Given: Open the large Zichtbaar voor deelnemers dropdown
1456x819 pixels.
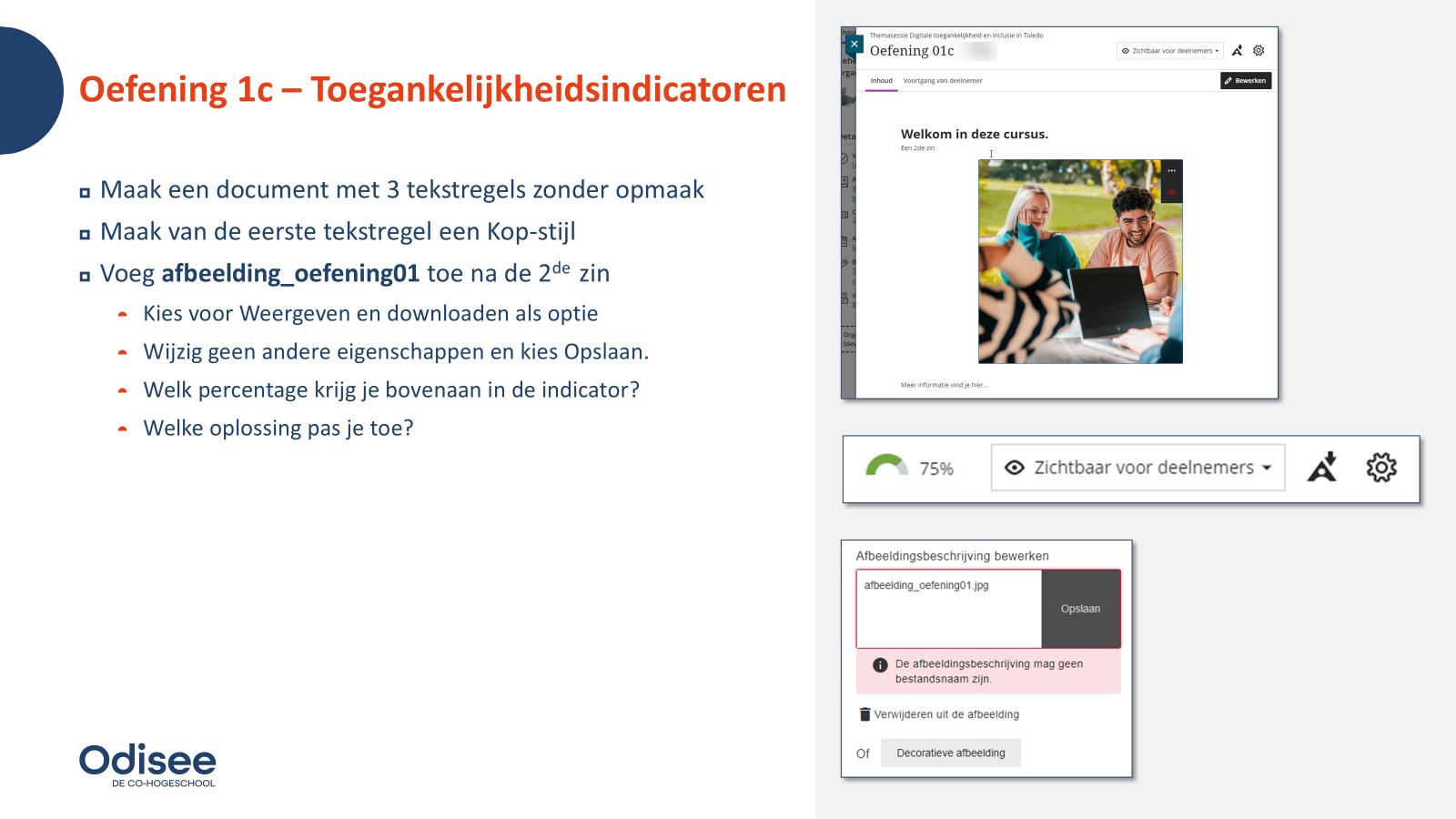Looking at the screenshot, I should pos(1137,468).
